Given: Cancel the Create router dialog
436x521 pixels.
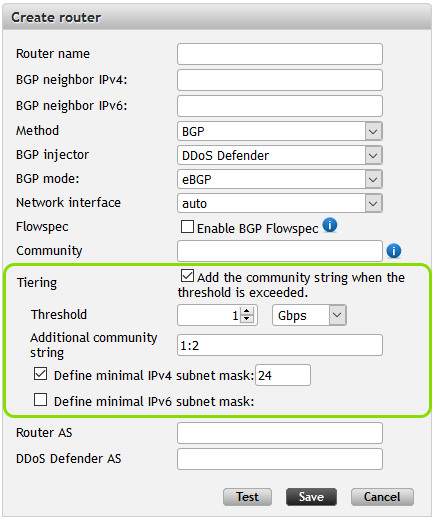Looking at the screenshot, I should coord(382,497).
